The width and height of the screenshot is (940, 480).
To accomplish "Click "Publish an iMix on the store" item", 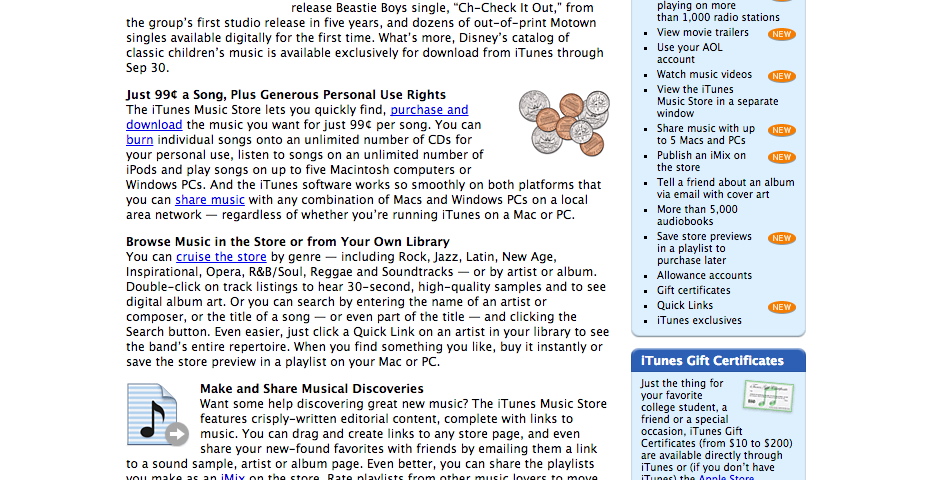I will (701, 161).
